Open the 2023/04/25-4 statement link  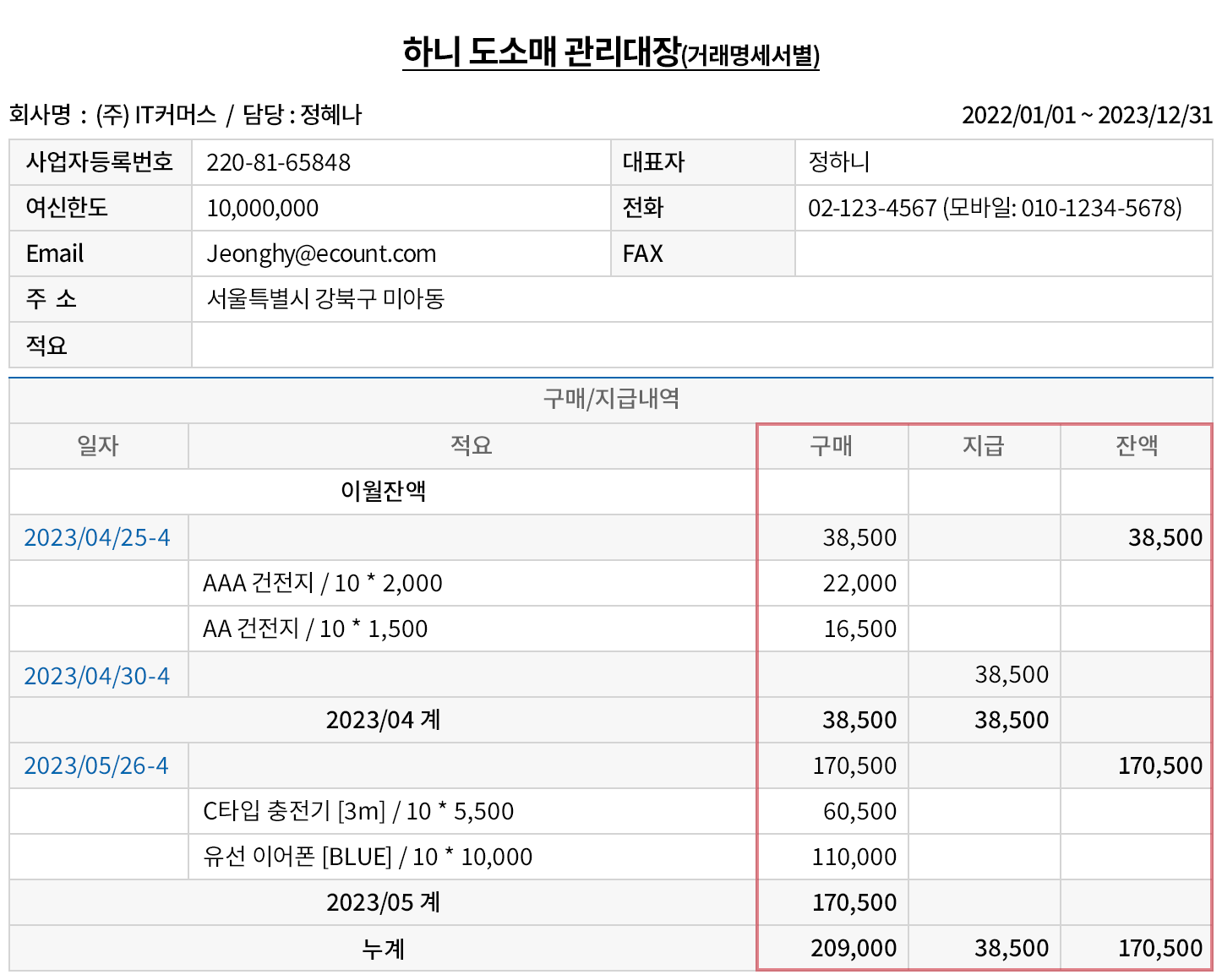point(96,537)
